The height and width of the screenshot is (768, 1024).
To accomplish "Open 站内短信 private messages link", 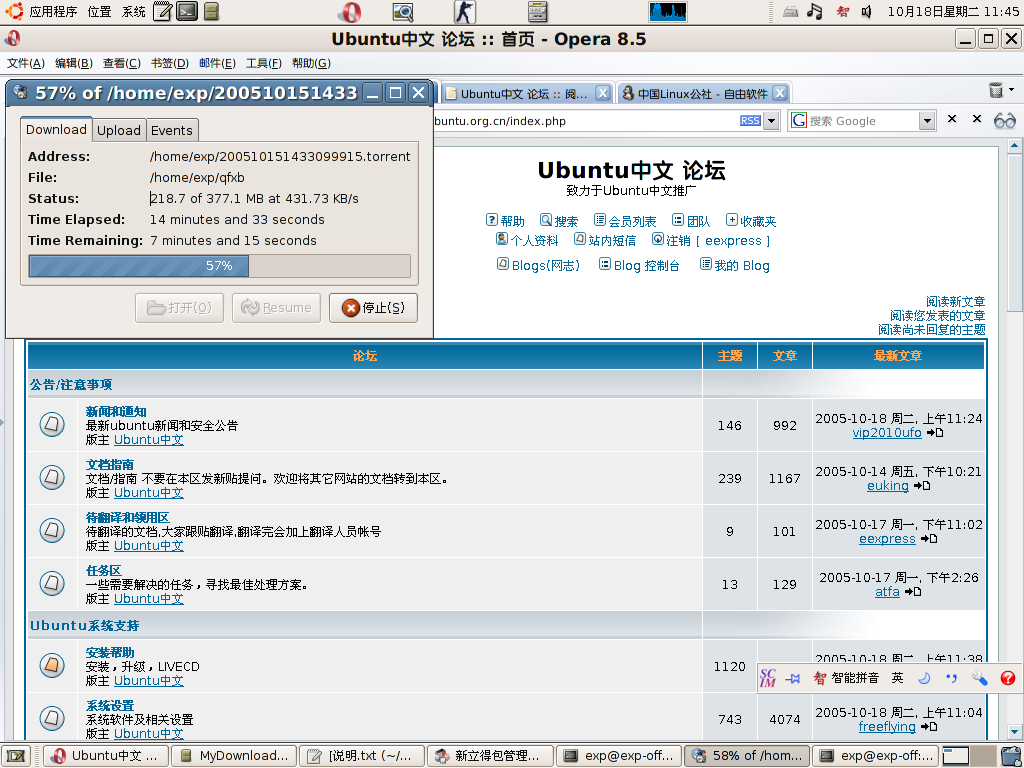I will pyautogui.click(x=605, y=240).
